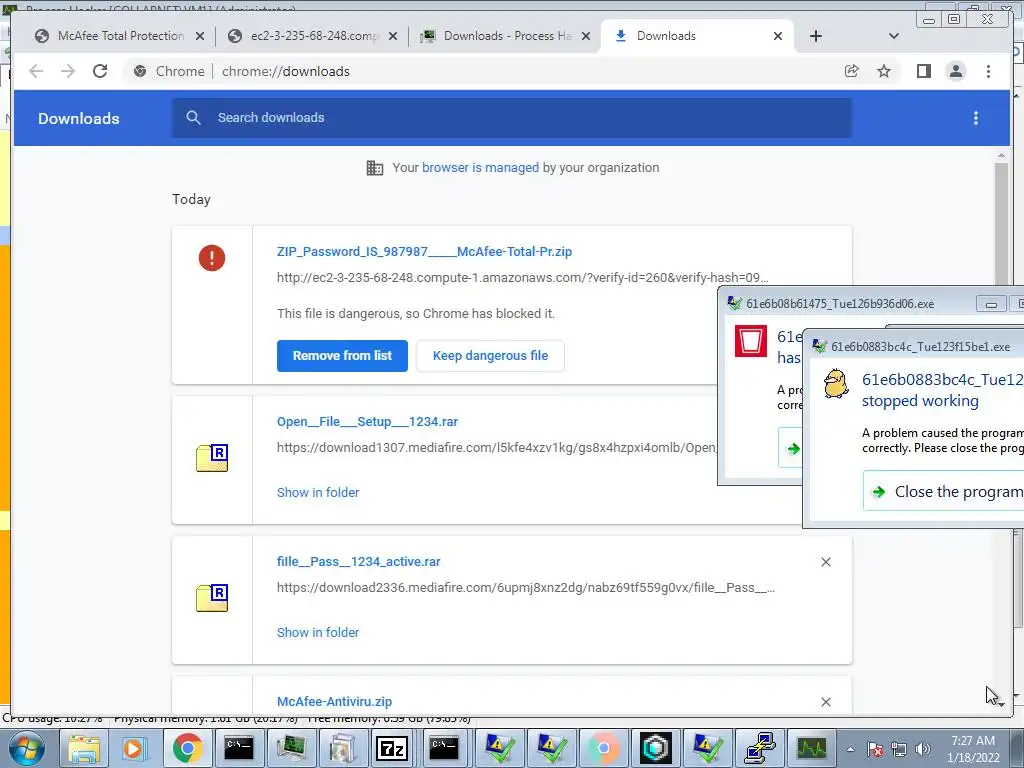The width and height of the screenshot is (1024, 768).
Task: Remove McAfee-Antiviru.zip entry with X
Action: 825,702
